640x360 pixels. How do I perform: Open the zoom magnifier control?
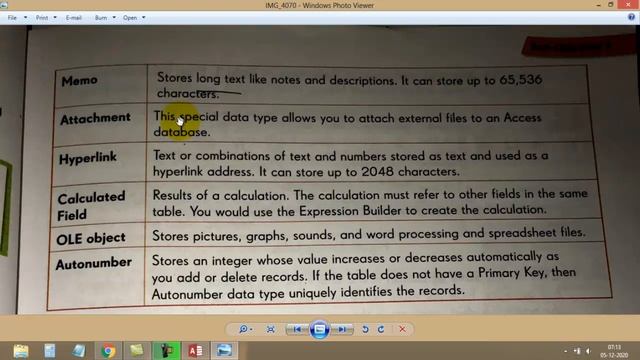tap(245, 329)
